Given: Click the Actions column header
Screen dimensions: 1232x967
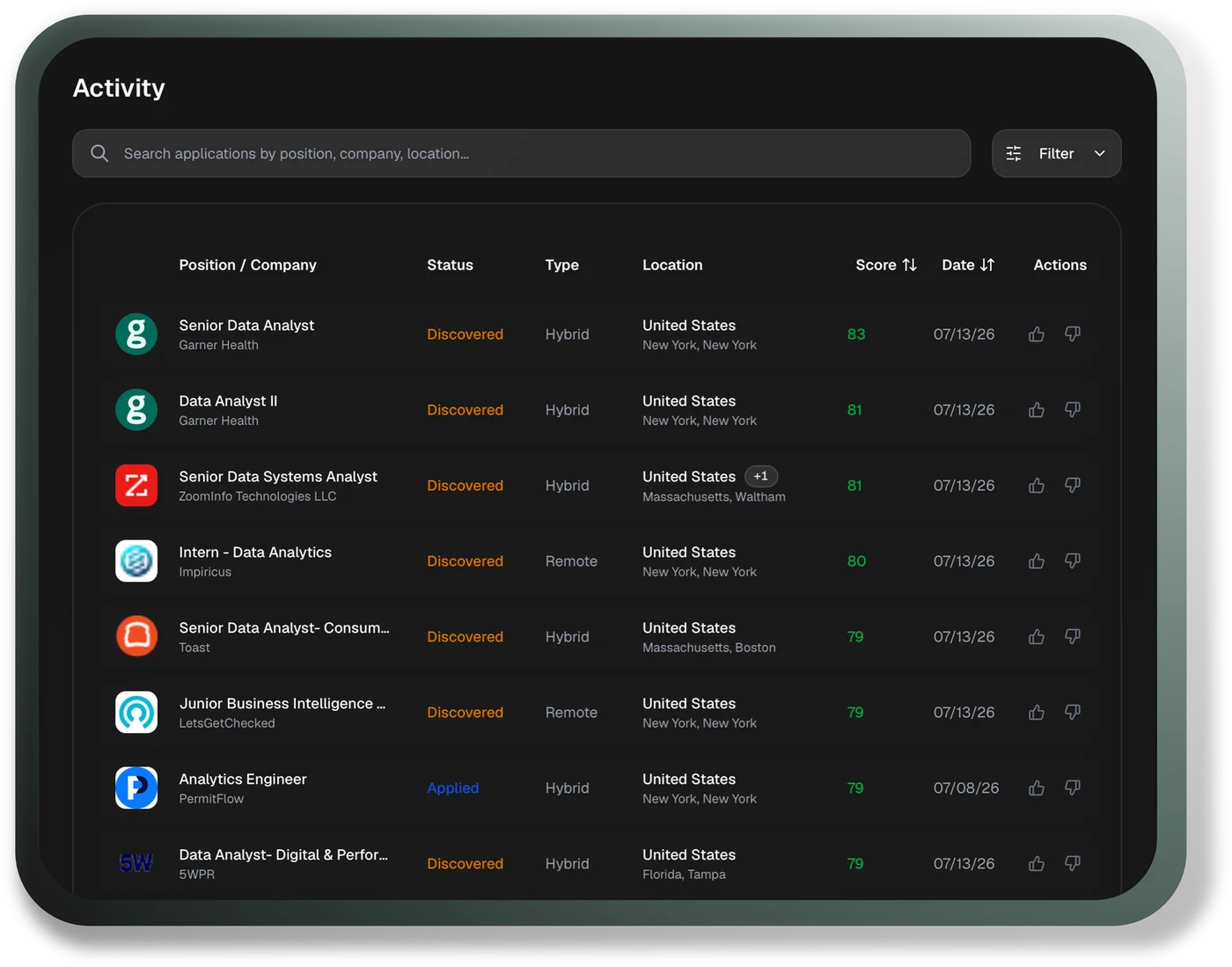Looking at the screenshot, I should (1060, 265).
